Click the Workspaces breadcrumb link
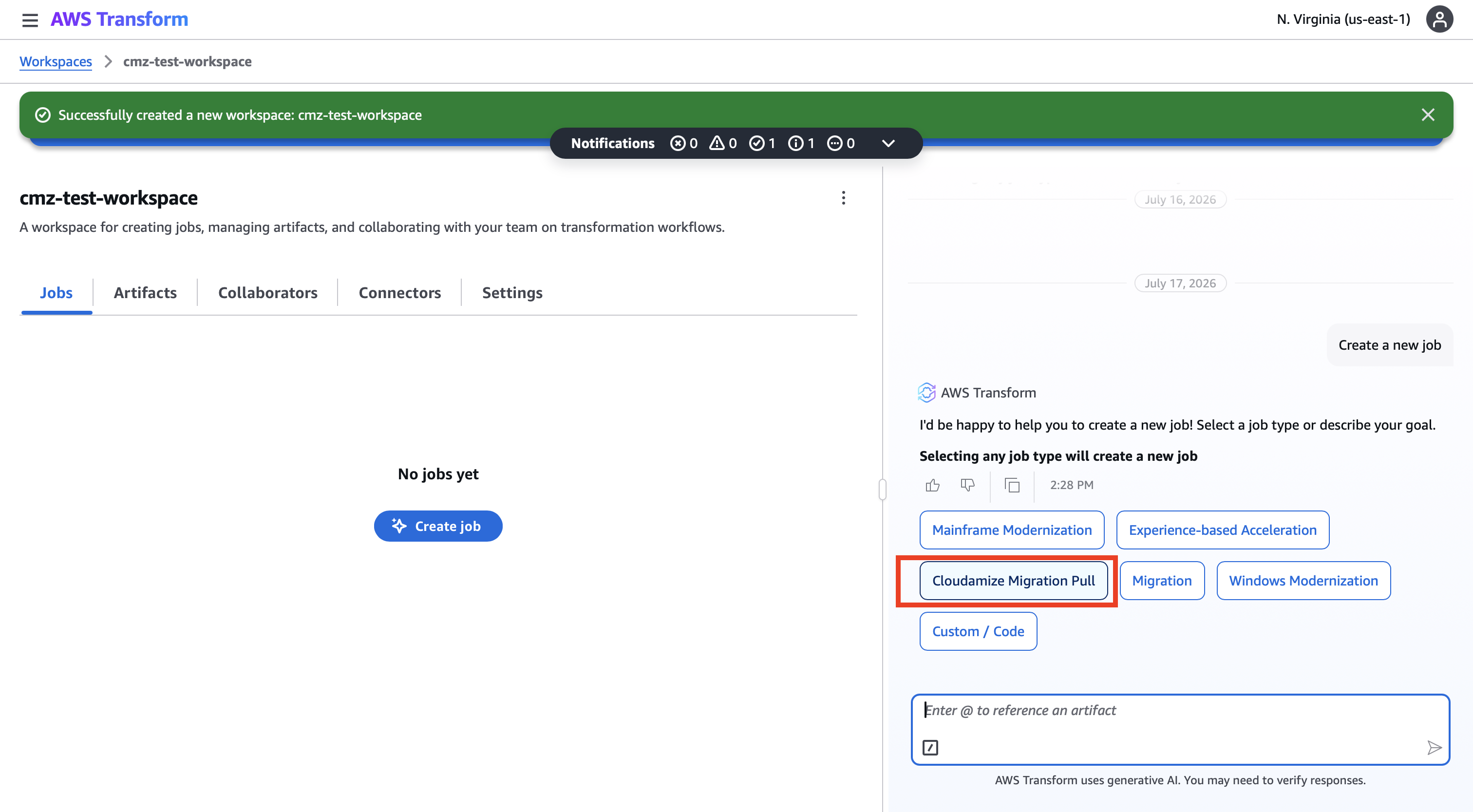Viewport: 1473px width, 812px height. tap(56, 62)
